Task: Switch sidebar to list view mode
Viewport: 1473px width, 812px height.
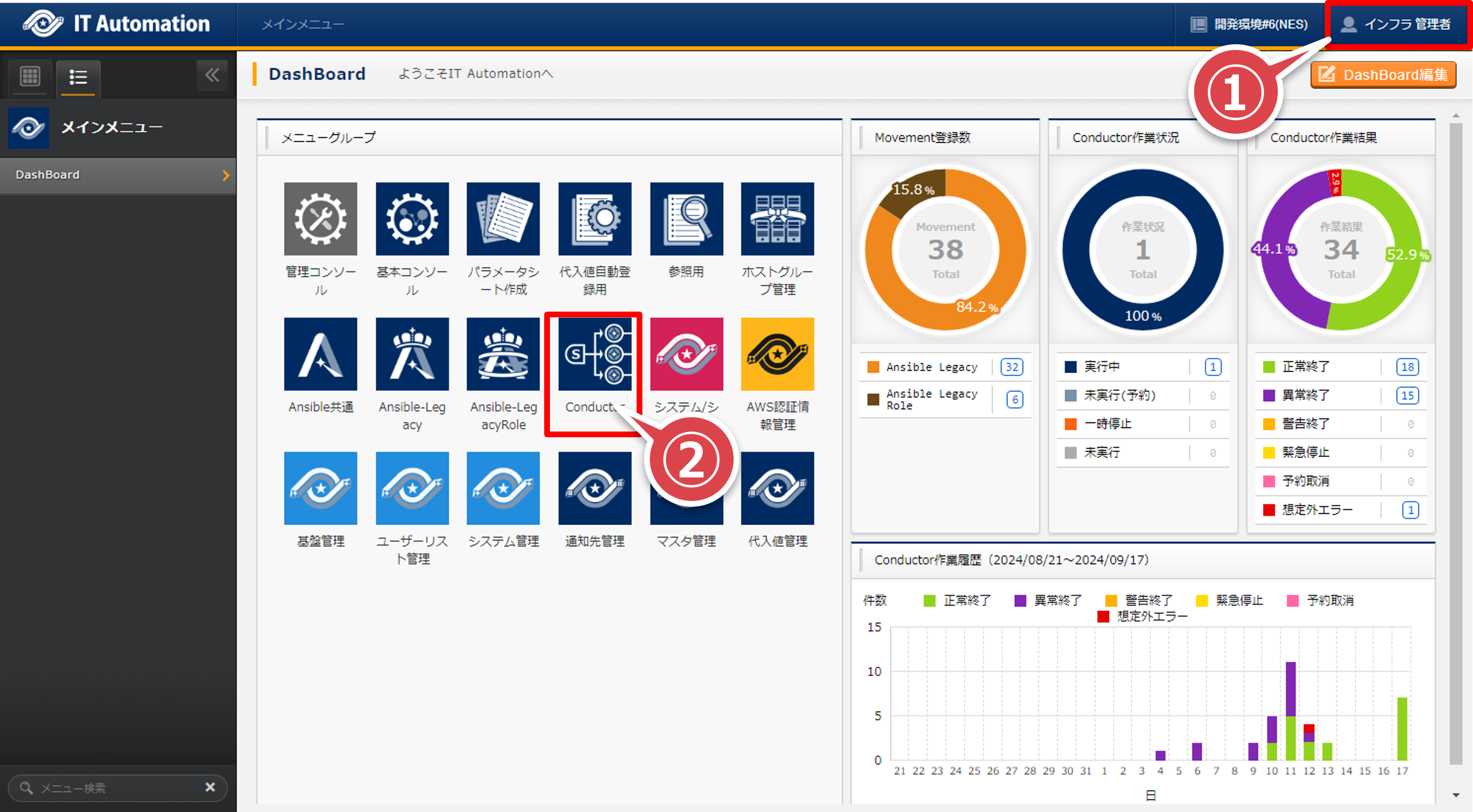Action: pos(78,77)
